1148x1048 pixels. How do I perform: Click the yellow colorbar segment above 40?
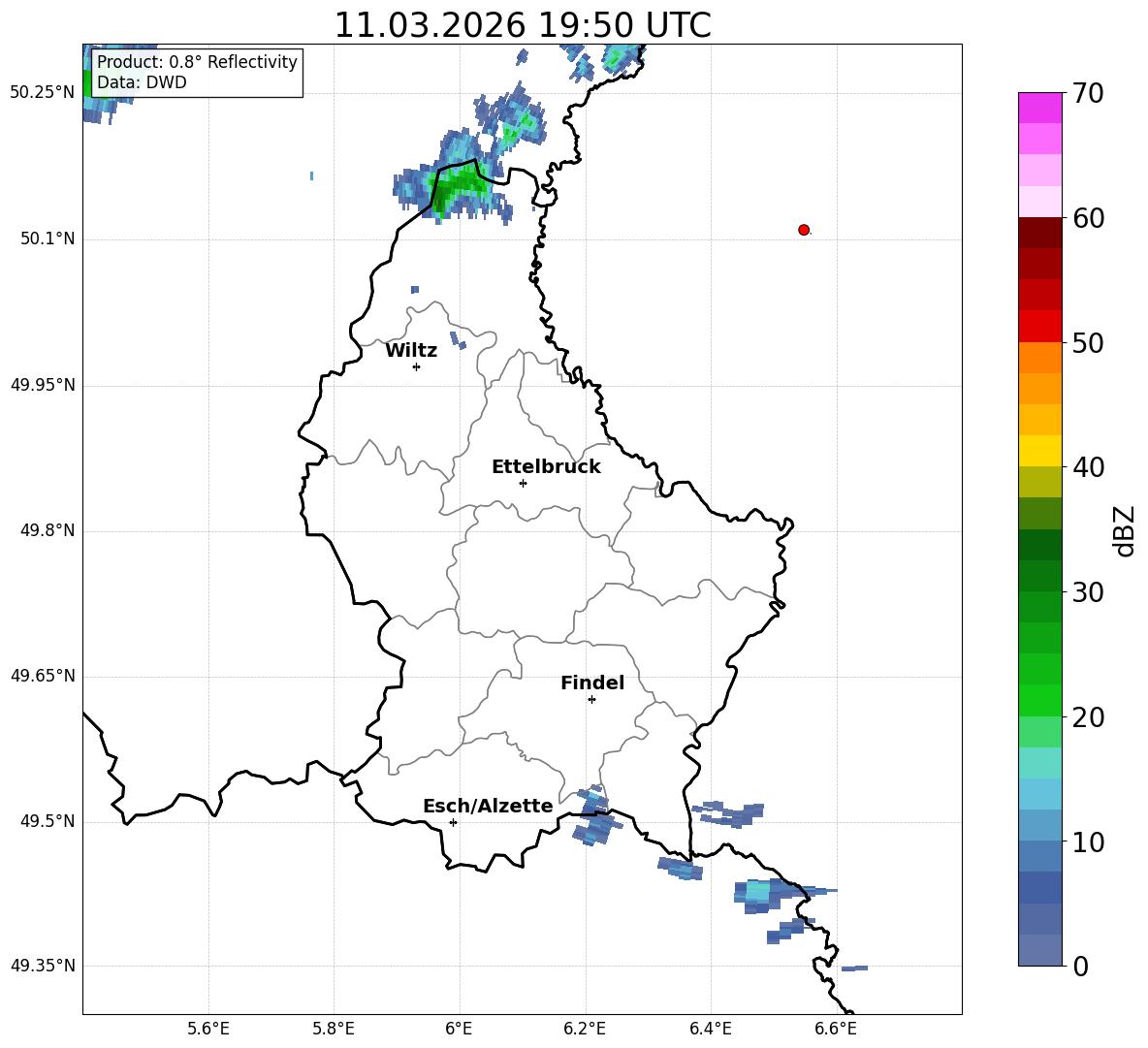pyautogui.click(x=1039, y=451)
